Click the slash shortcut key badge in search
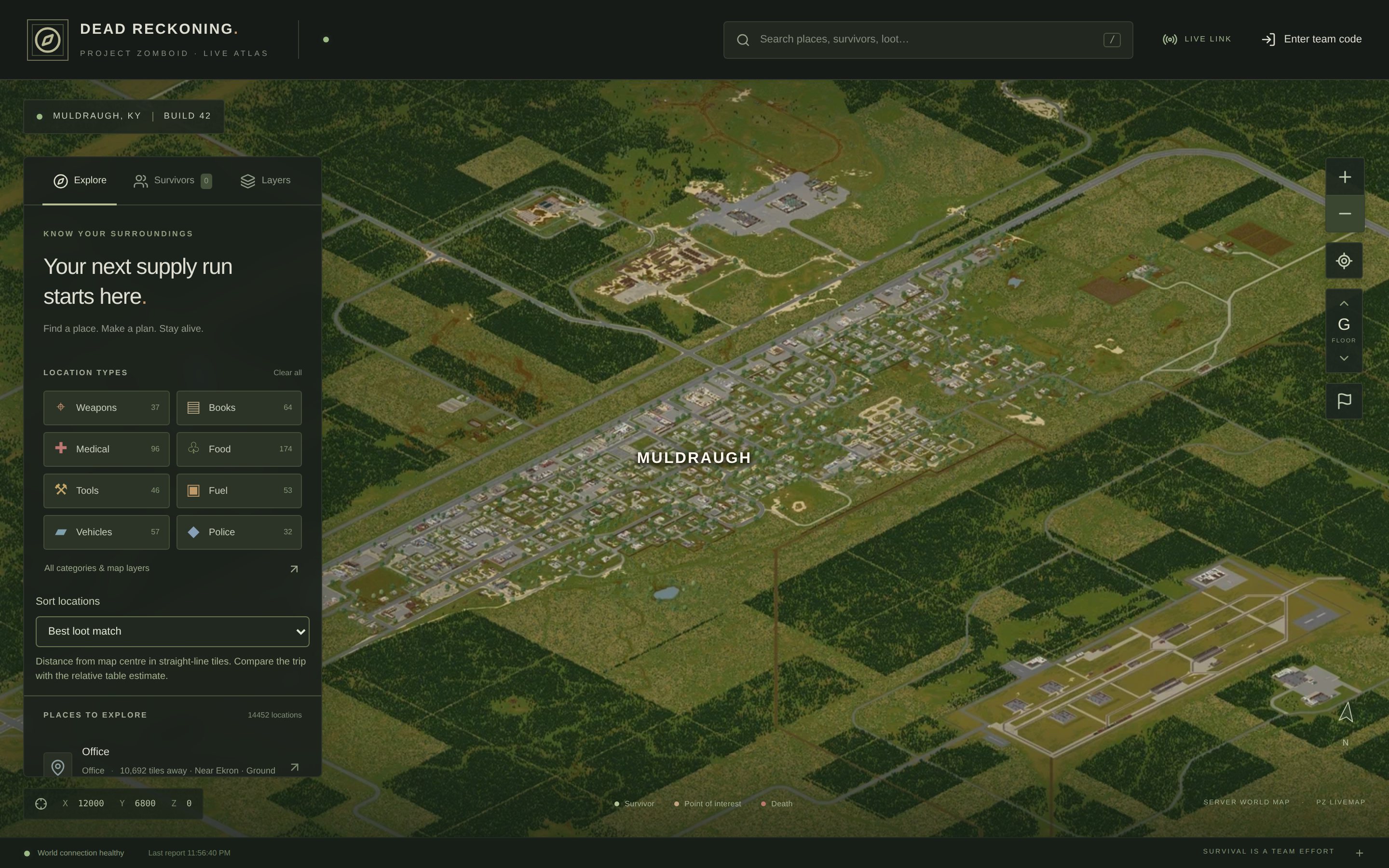This screenshot has height=868, width=1389. [1112, 40]
